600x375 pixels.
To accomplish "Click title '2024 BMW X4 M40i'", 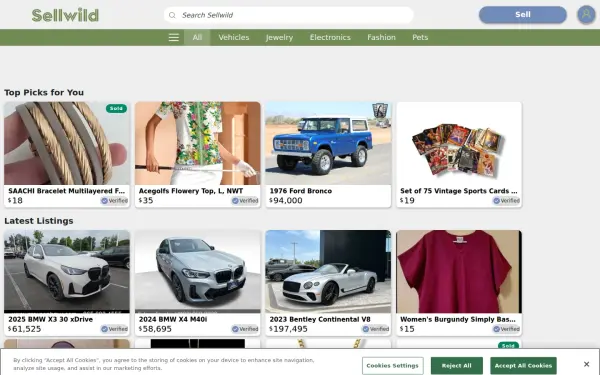I will tap(173, 320).
